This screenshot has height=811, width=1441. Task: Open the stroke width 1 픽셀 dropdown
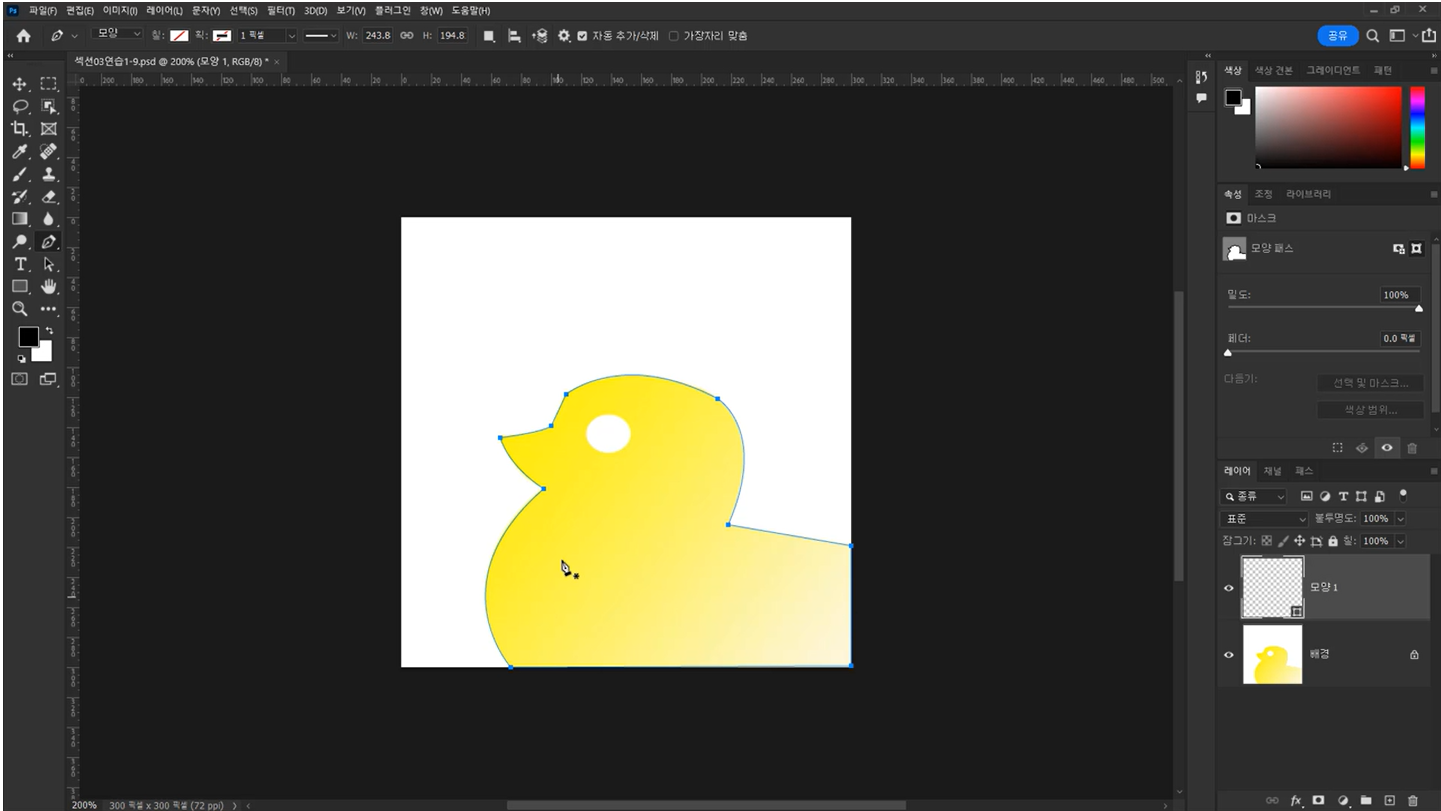(x=291, y=36)
